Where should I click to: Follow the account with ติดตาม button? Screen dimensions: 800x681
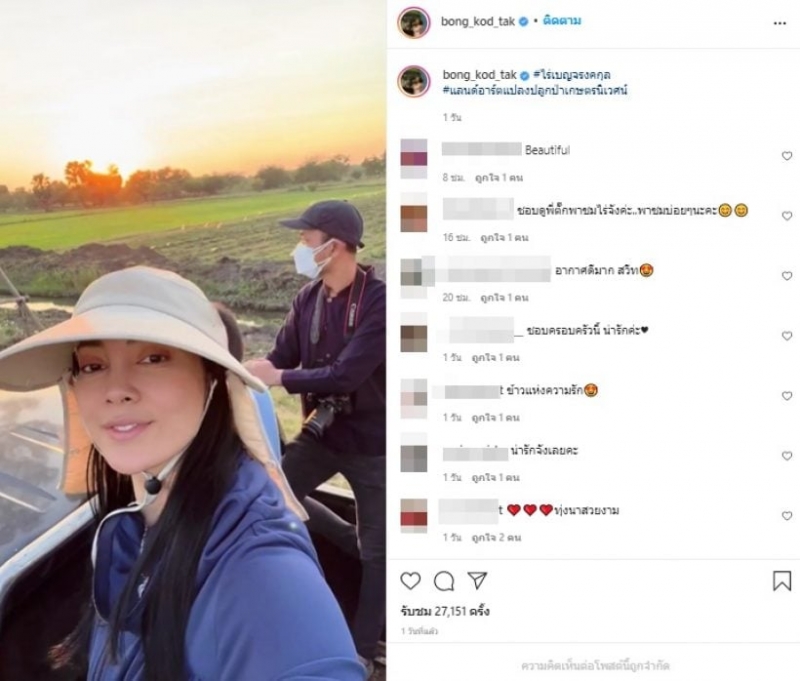[x=562, y=21]
